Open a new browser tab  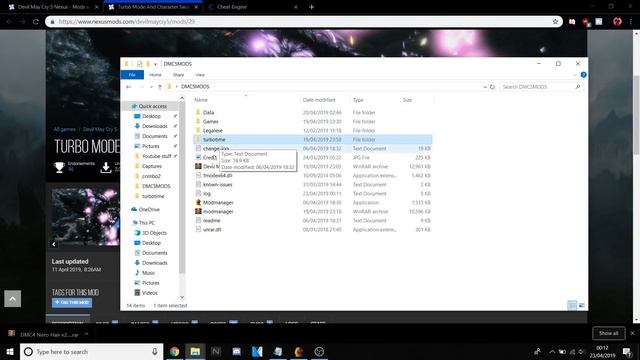pos(311,7)
